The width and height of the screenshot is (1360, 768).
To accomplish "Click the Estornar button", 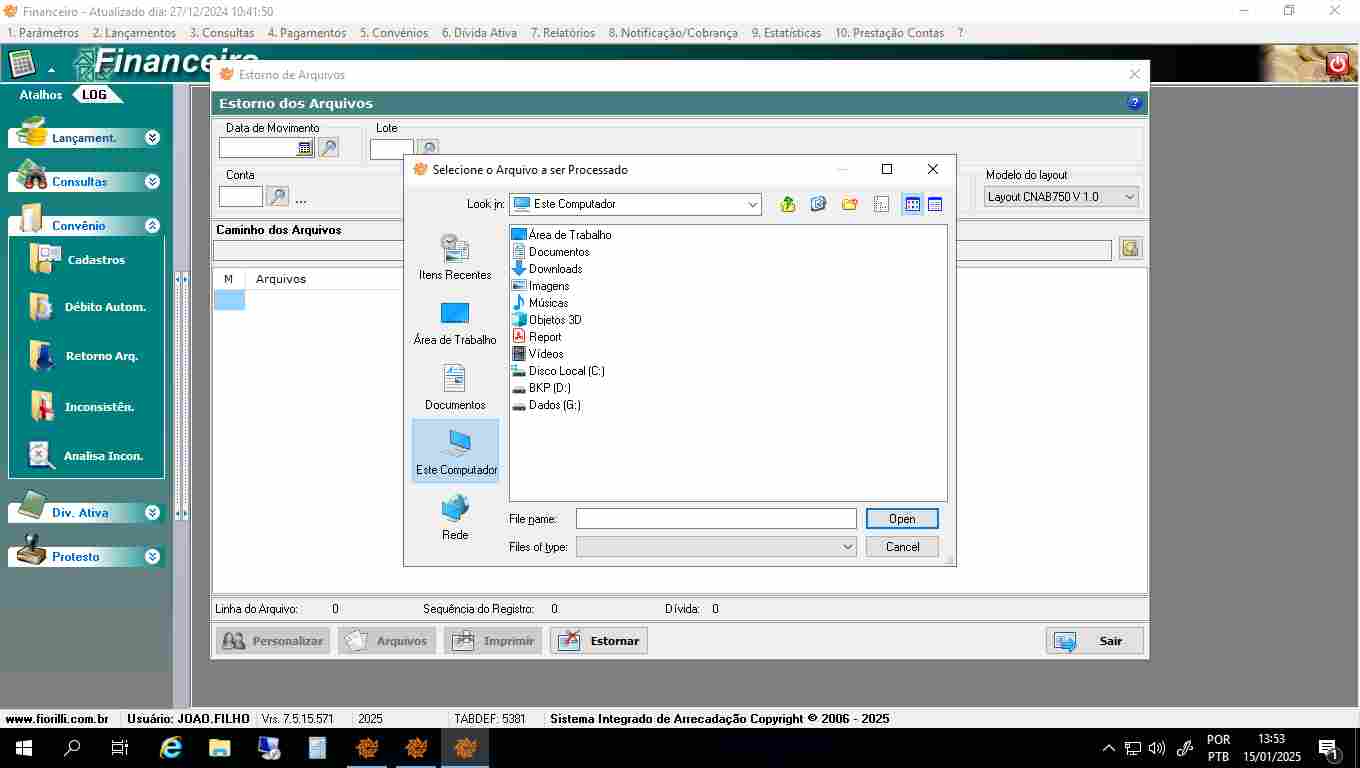I will tap(599, 641).
